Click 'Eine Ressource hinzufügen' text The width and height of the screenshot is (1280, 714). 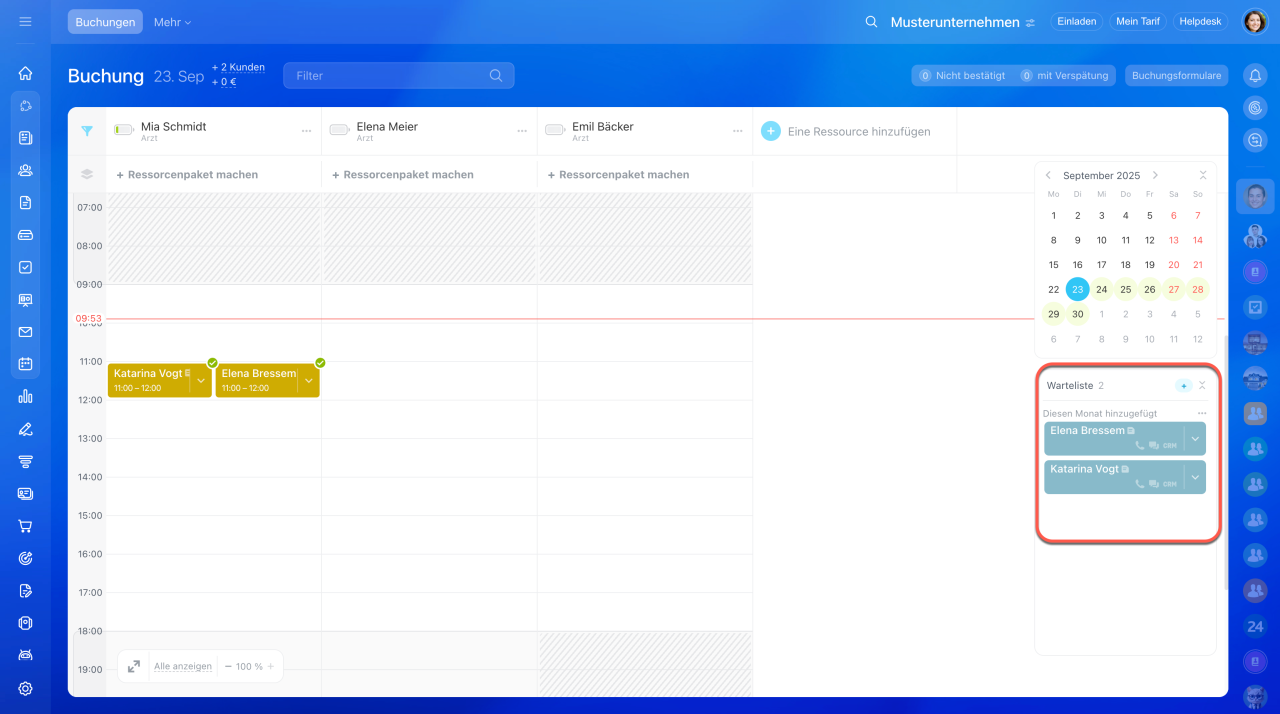click(x=859, y=131)
